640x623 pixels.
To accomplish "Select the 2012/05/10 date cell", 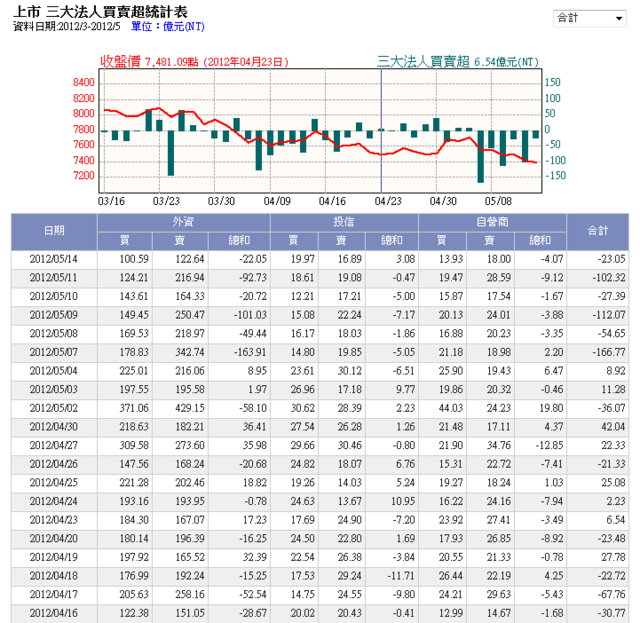I will pos(53,296).
